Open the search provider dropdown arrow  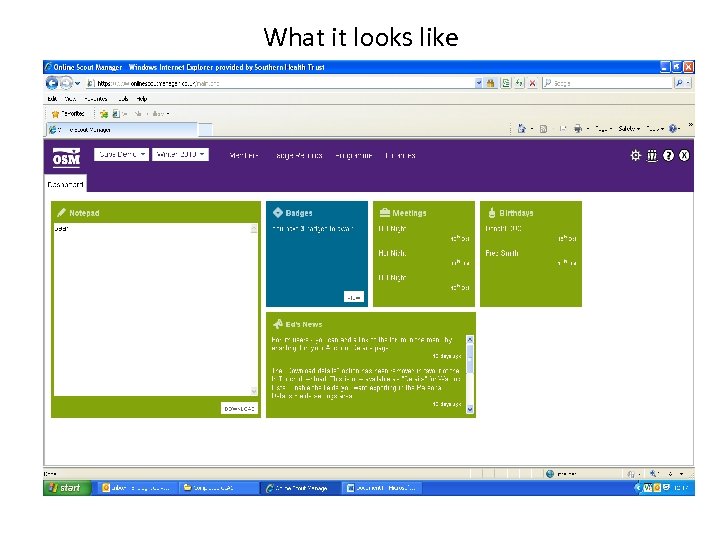point(687,83)
